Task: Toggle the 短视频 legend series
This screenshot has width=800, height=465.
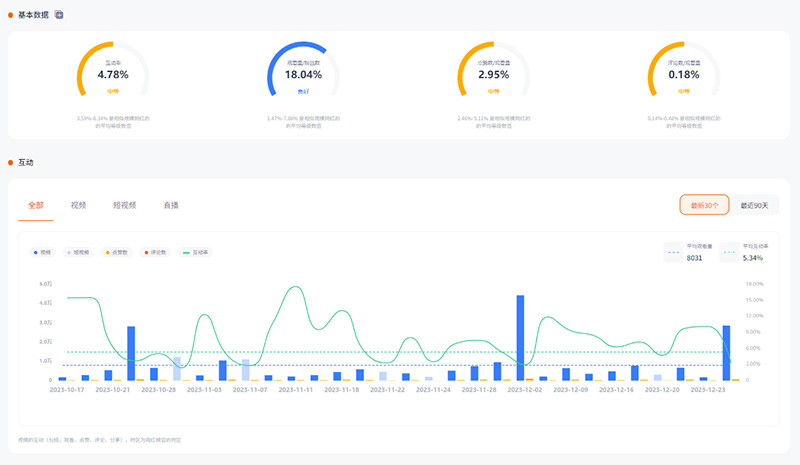Action: pyautogui.click(x=77, y=252)
